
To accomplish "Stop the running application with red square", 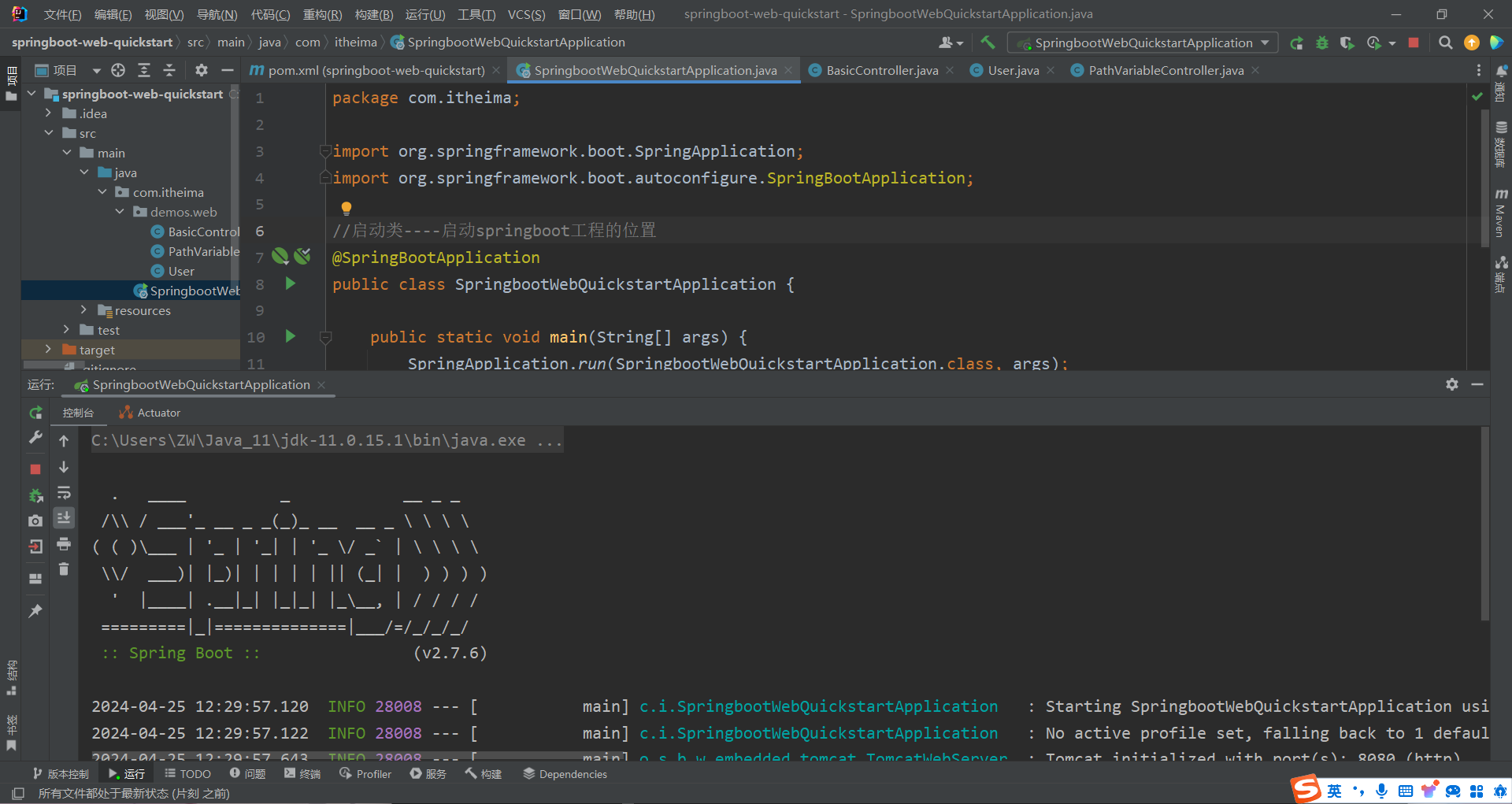I will click(x=1414, y=43).
